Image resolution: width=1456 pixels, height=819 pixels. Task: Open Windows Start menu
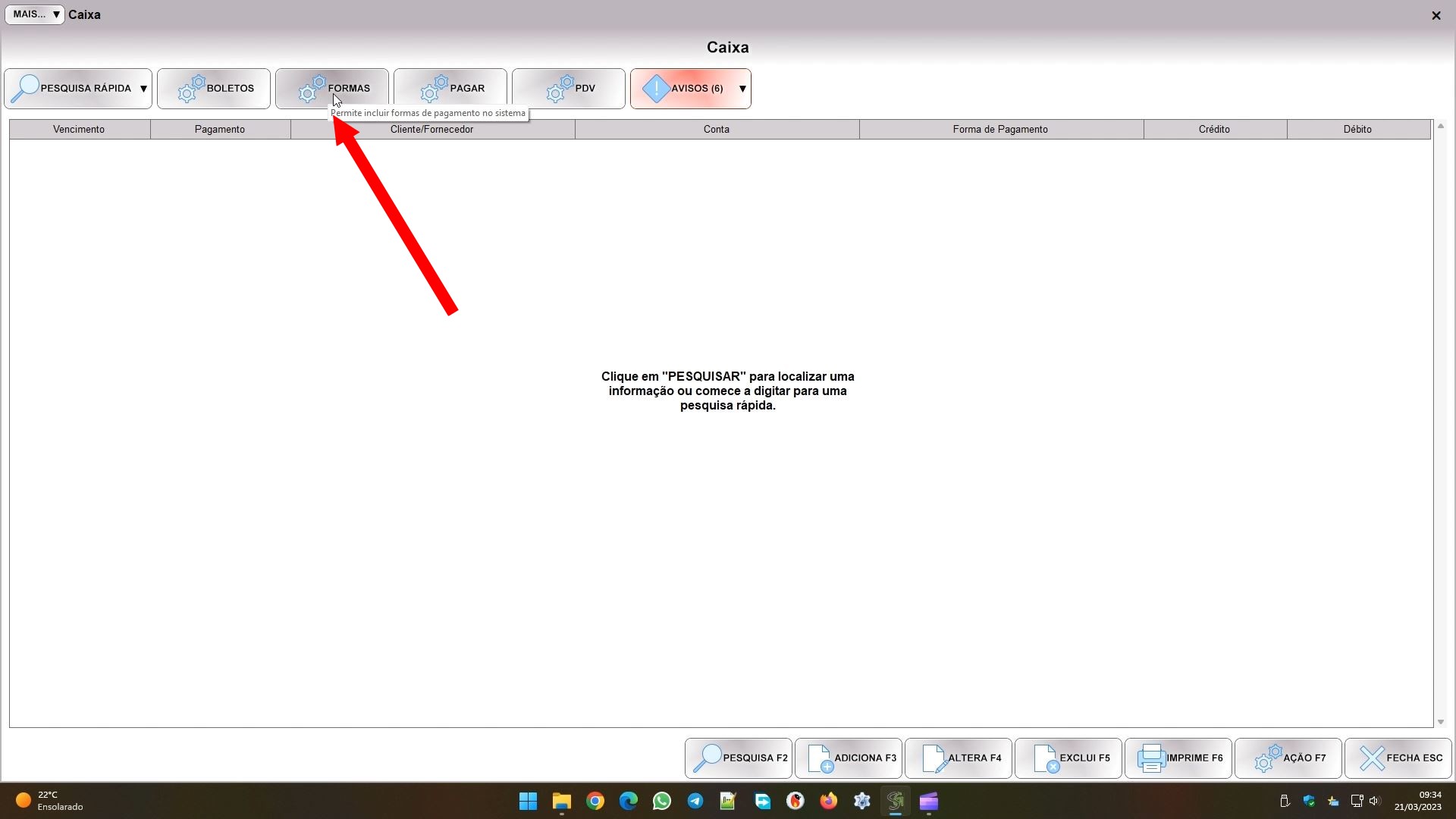[x=528, y=801]
